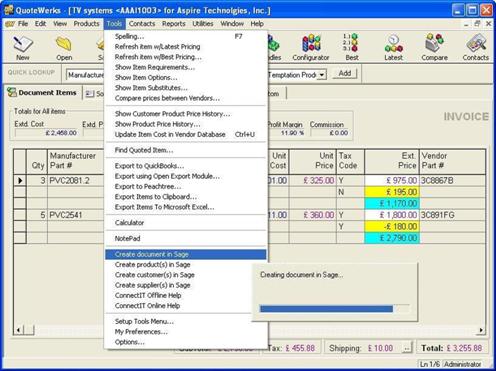Open the Edit menu
This screenshot has width=496, height=371.
click(40, 24)
